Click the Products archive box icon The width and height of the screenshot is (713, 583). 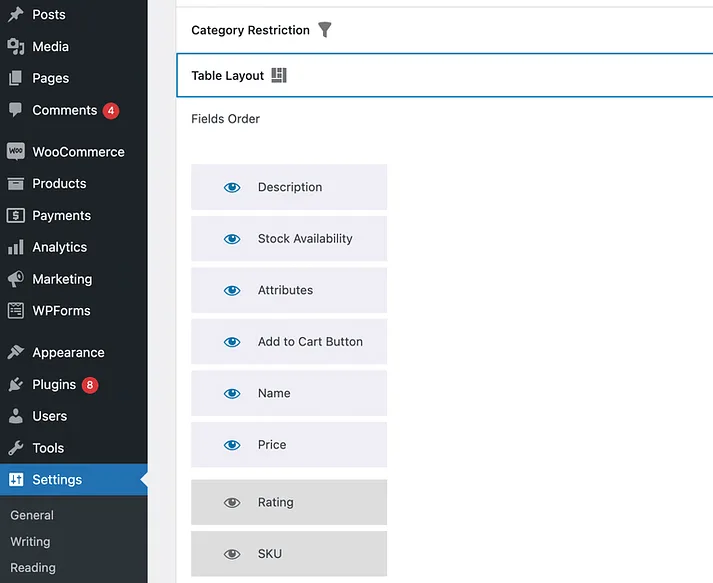(x=15, y=184)
